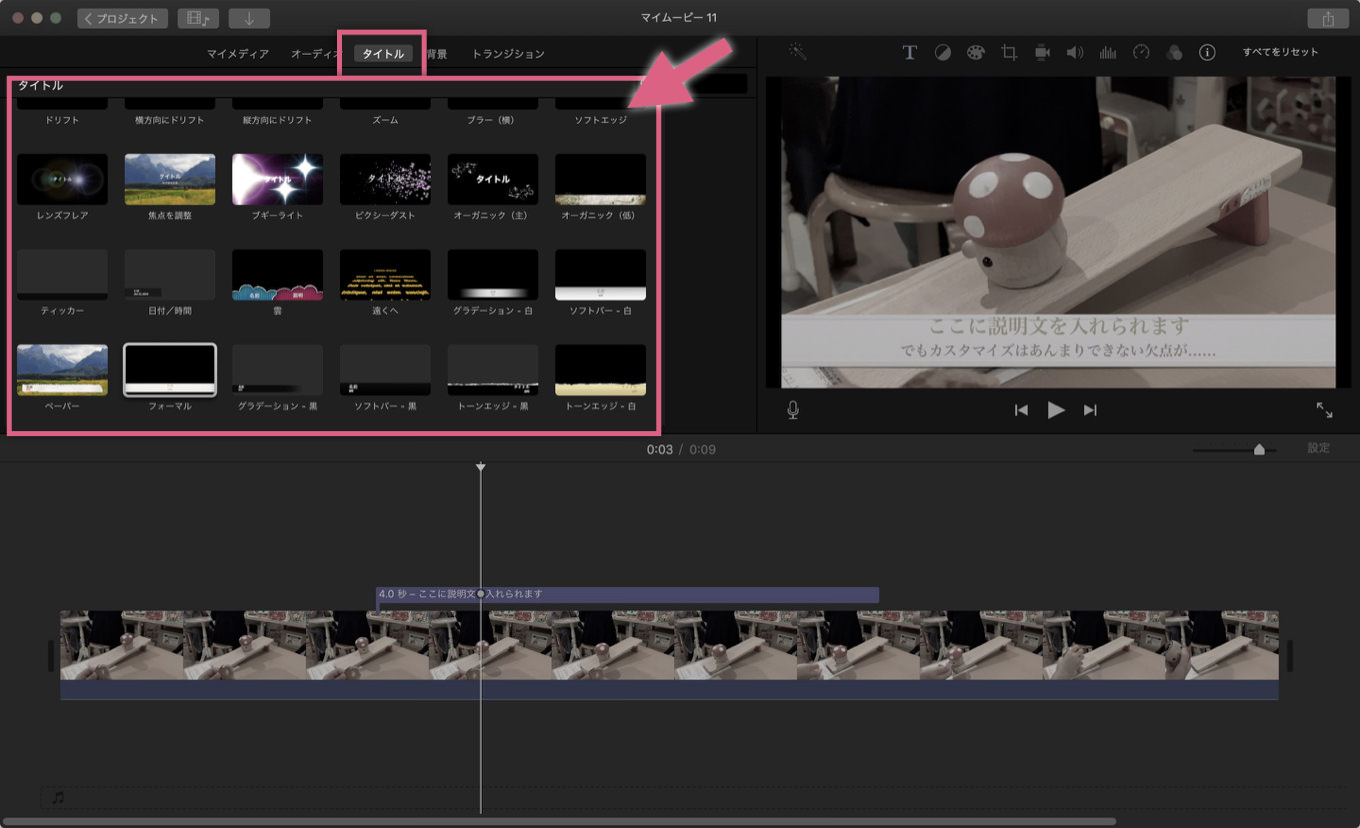Viewport: 1360px width, 828px height.
Task: Click the import down-arrow button
Action: point(249,18)
